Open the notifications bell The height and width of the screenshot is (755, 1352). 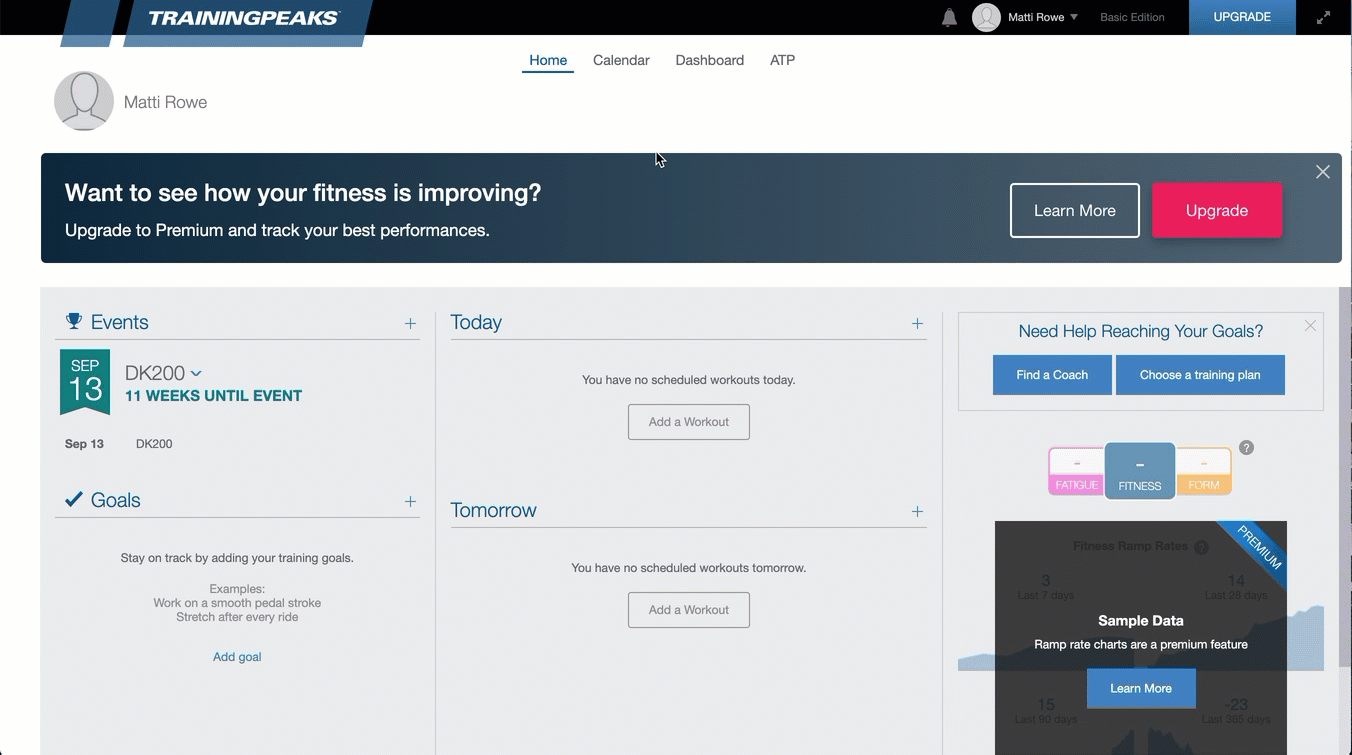tap(949, 18)
